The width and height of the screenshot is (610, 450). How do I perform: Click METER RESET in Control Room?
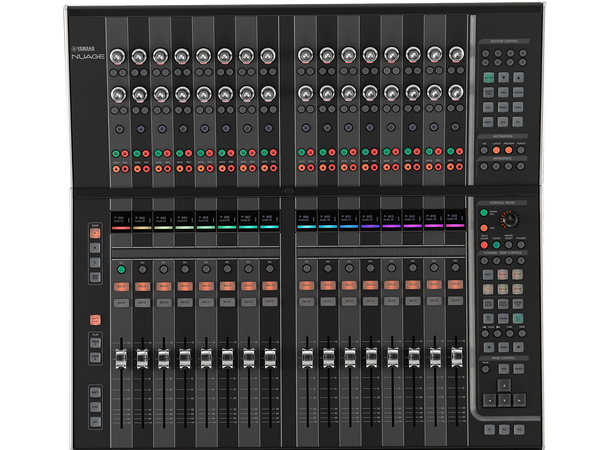click(x=508, y=245)
